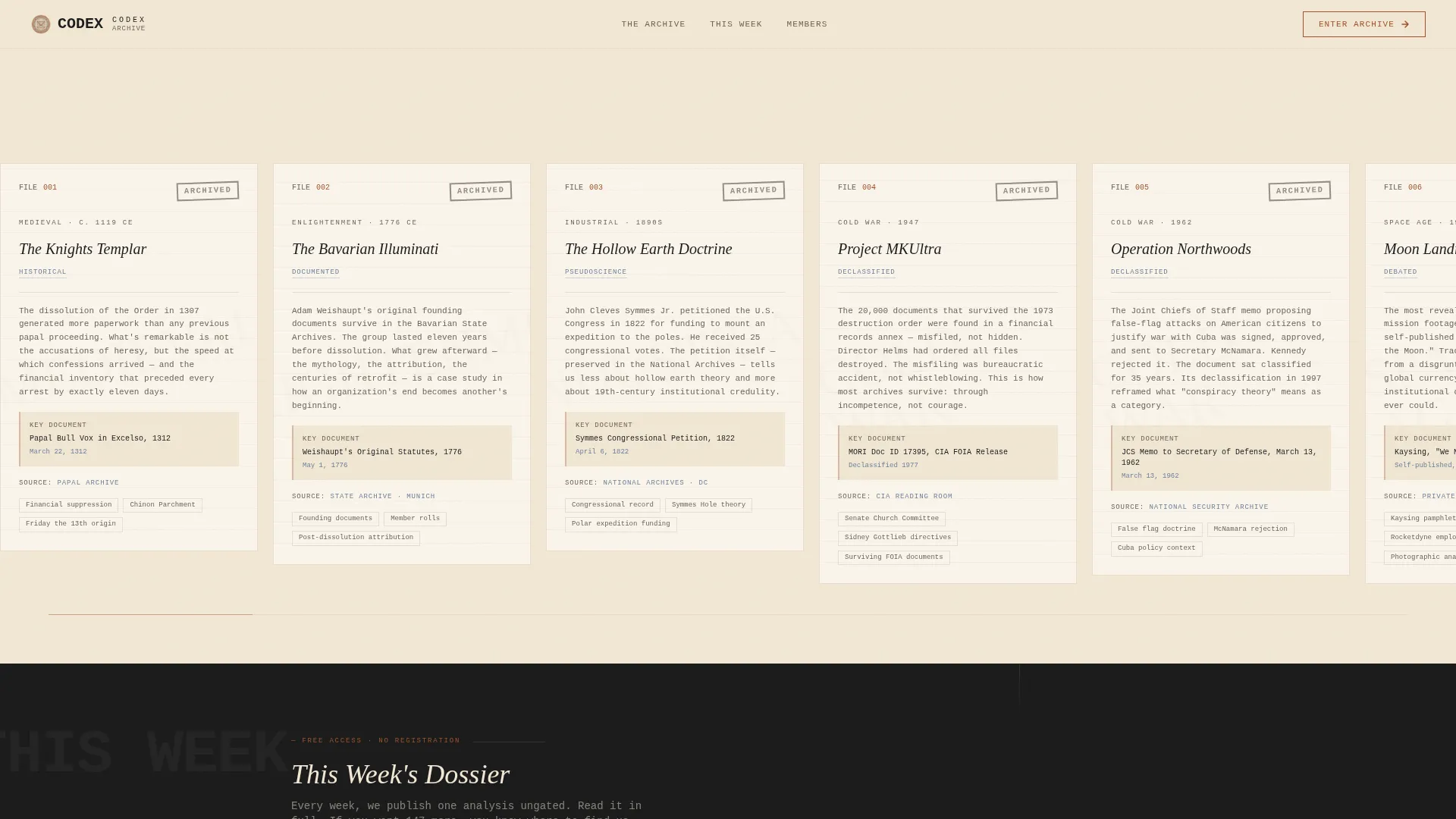Image resolution: width=1456 pixels, height=819 pixels.
Task: Open The Archive nav item
Action: 653,24
